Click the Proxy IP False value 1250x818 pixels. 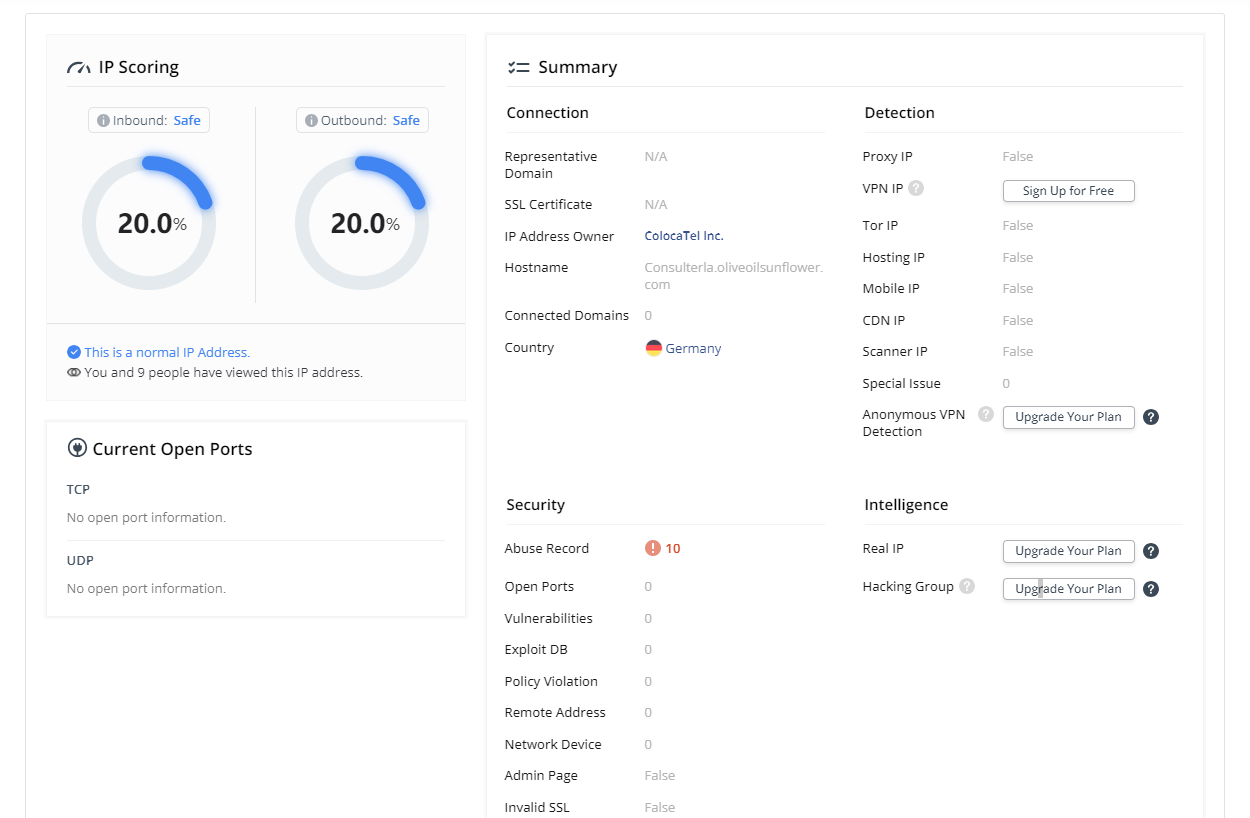click(1018, 156)
